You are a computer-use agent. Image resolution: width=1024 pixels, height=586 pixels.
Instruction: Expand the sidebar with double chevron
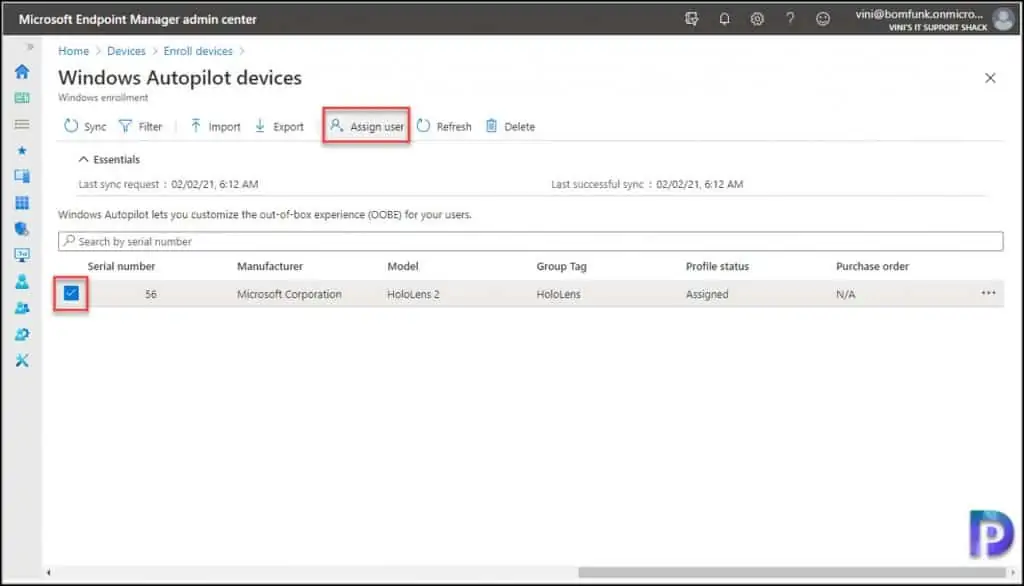tap(29, 47)
